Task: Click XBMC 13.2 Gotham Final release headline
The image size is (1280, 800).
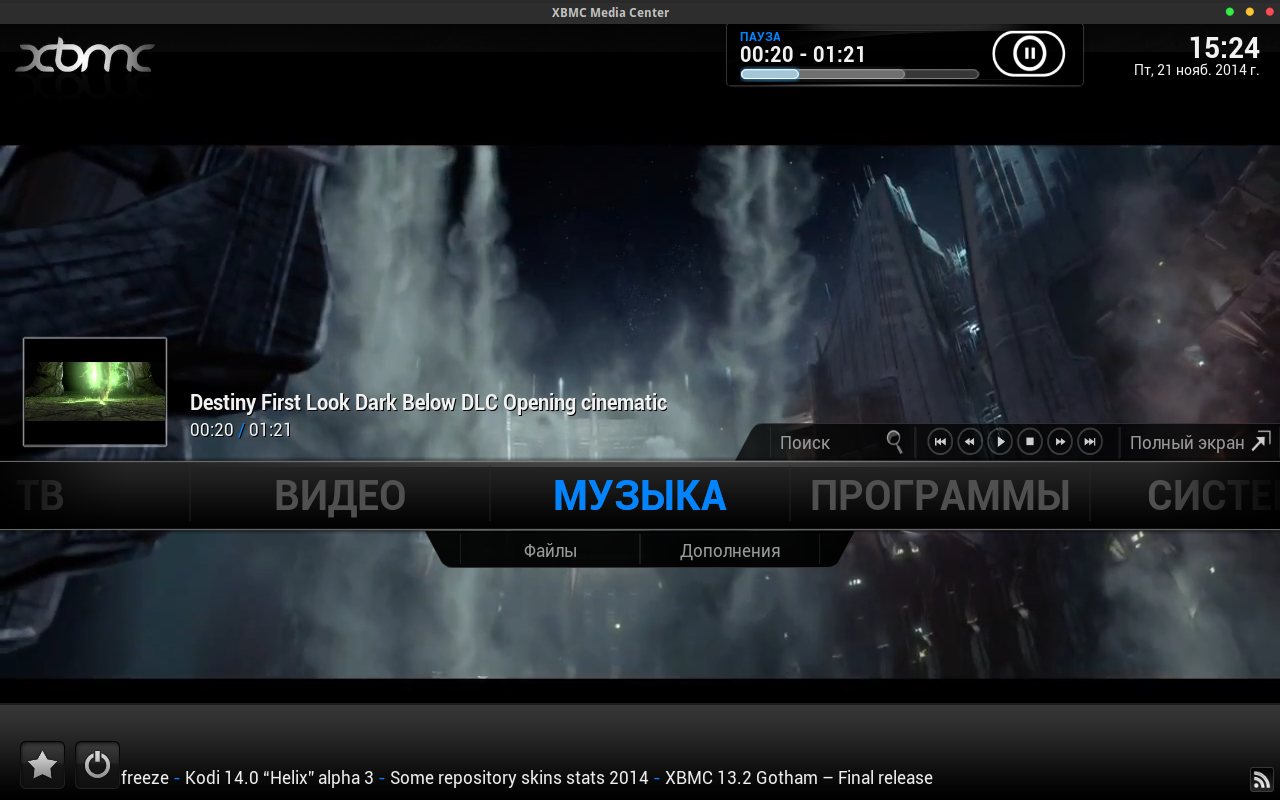Action: 799,778
